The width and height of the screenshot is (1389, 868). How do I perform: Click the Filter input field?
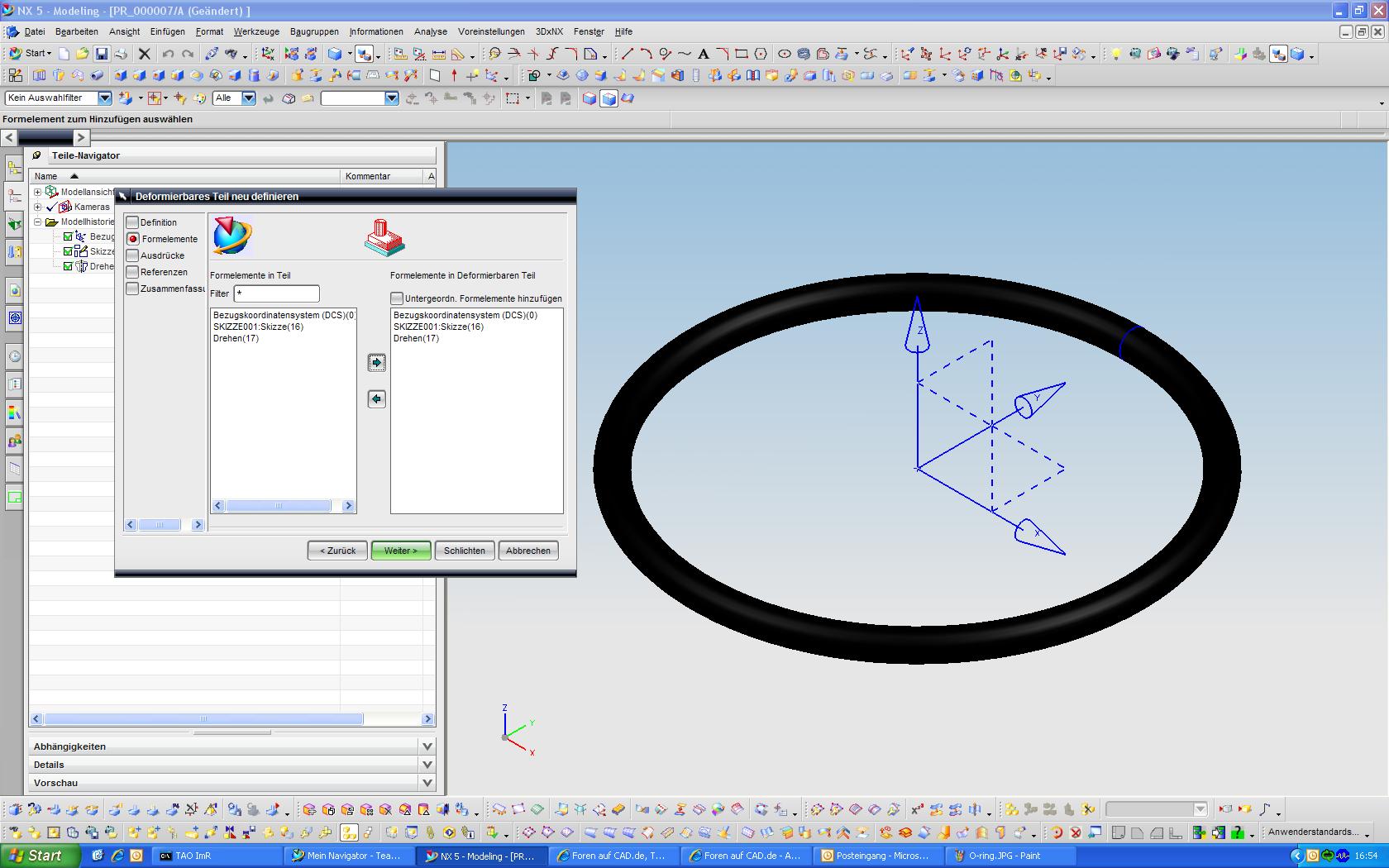276,293
